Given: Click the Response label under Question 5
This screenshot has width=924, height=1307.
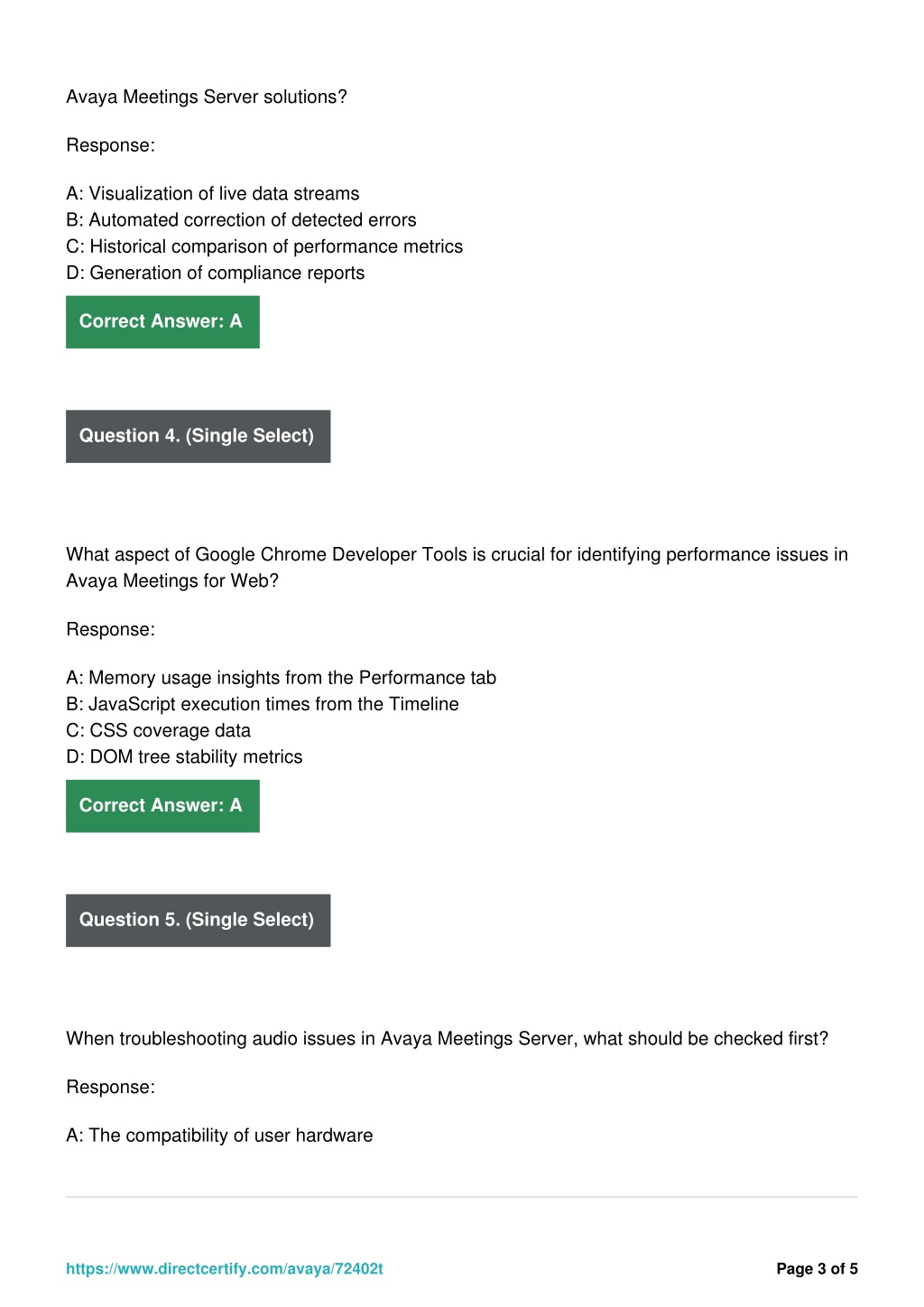Looking at the screenshot, I should click(110, 1087).
